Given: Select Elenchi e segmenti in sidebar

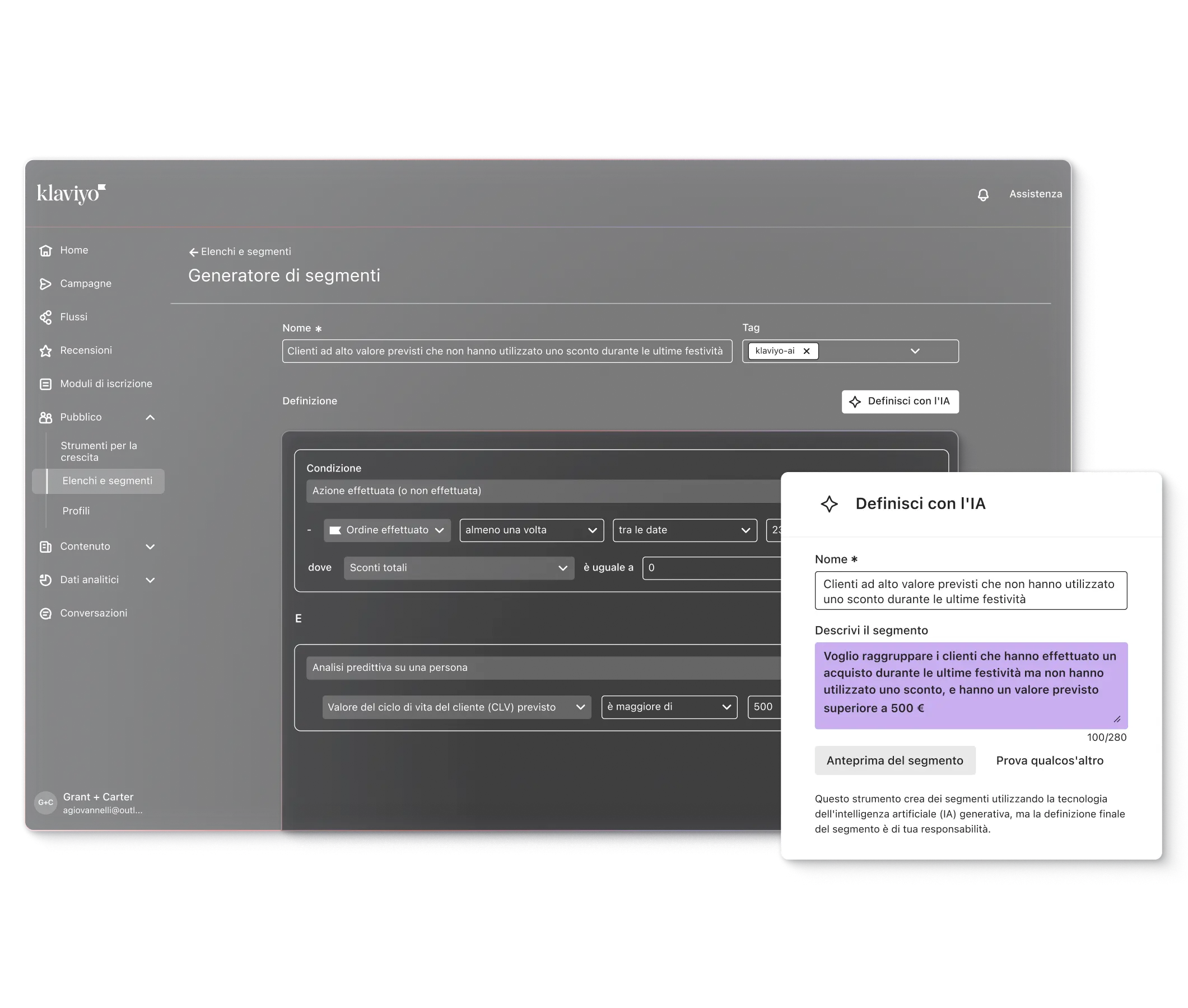Looking at the screenshot, I should (x=107, y=481).
